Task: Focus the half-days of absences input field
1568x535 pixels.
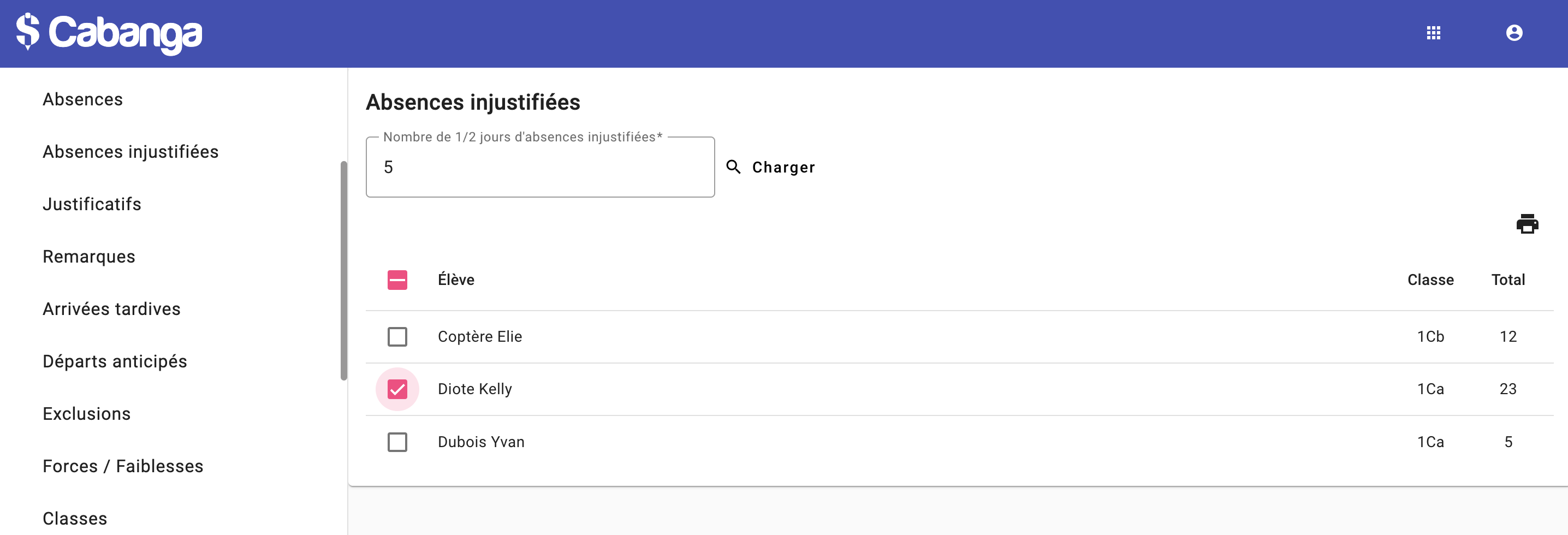Action: click(540, 168)
